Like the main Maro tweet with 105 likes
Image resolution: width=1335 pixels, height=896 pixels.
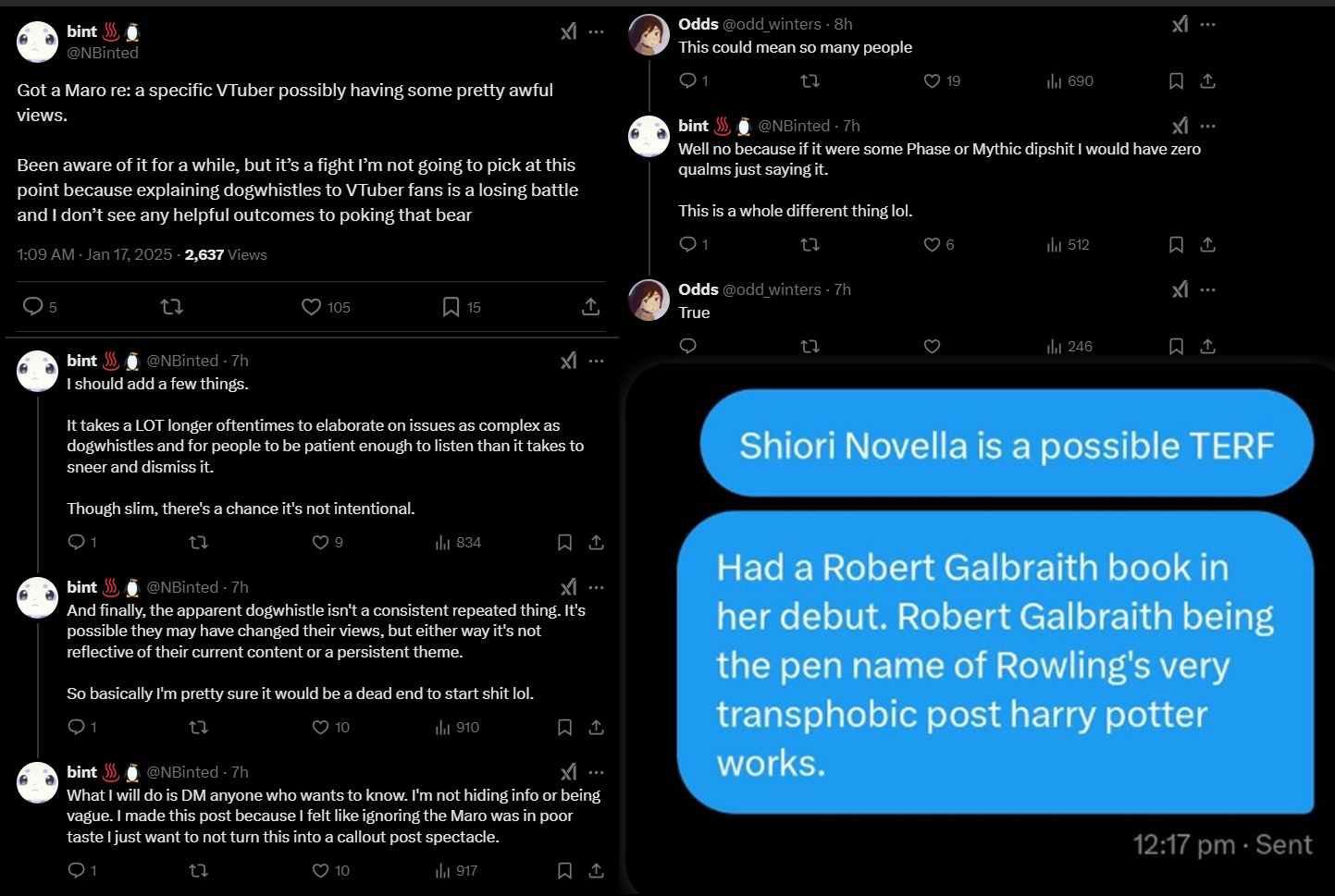point(312,307)
